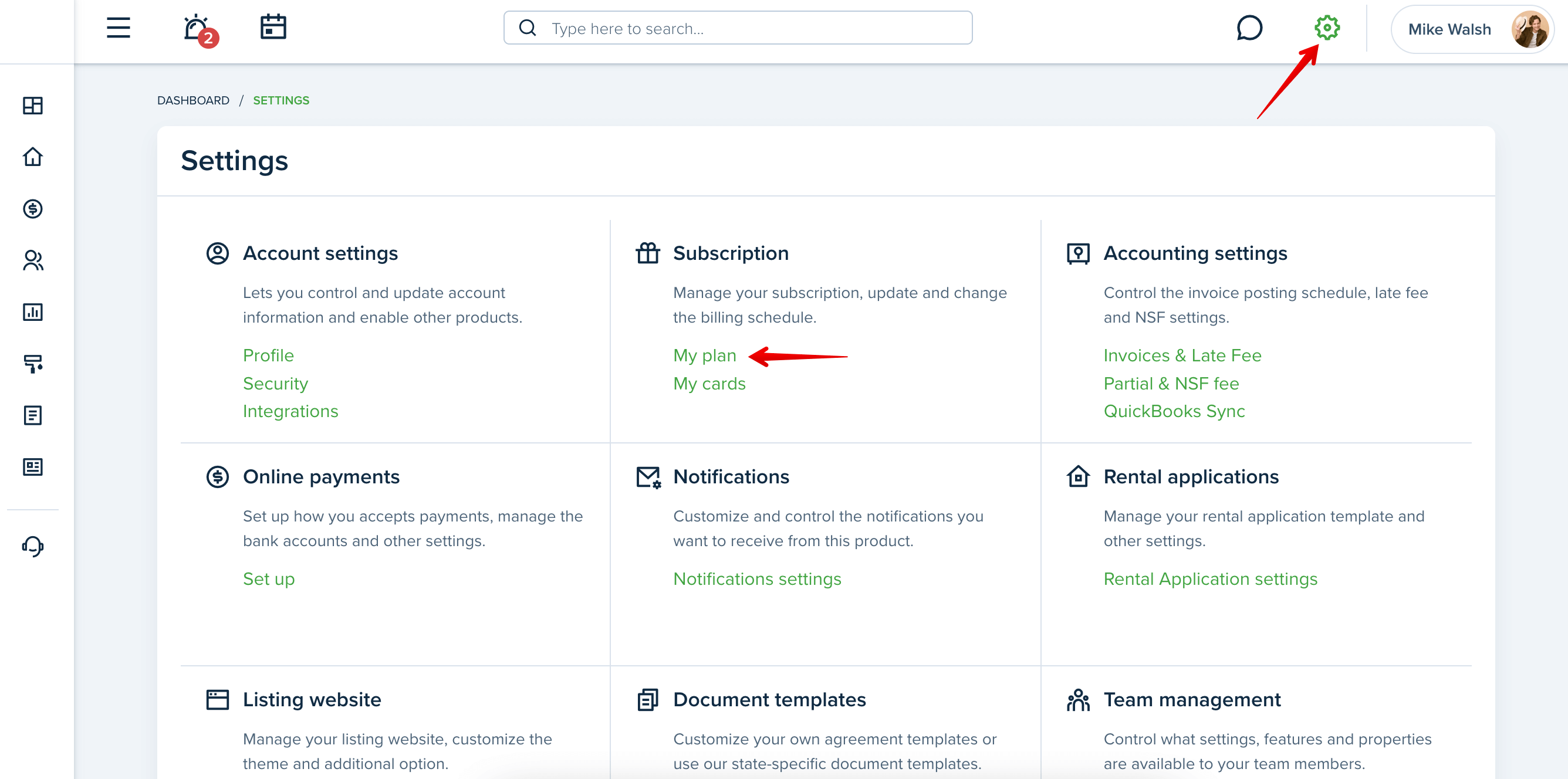This screenshot has width=1568, height=779.
Task: Click the Account settings heading
Action: (320, 253)
